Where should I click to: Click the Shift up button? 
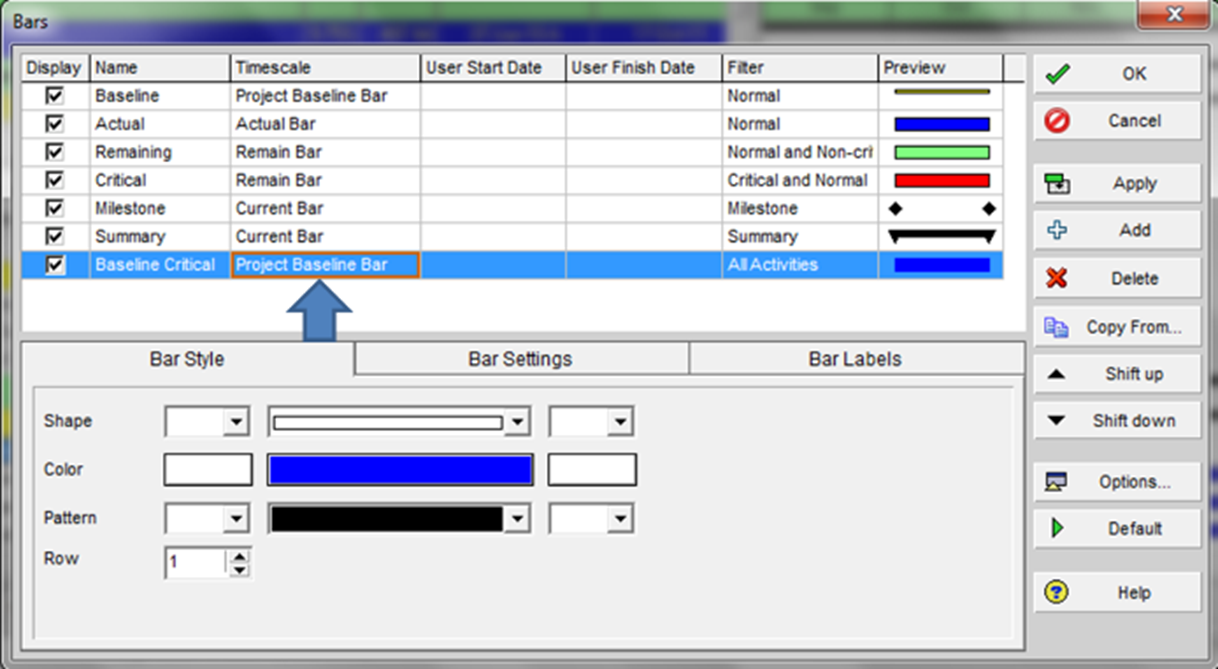pyautogui.click(x=1117, y=375)
